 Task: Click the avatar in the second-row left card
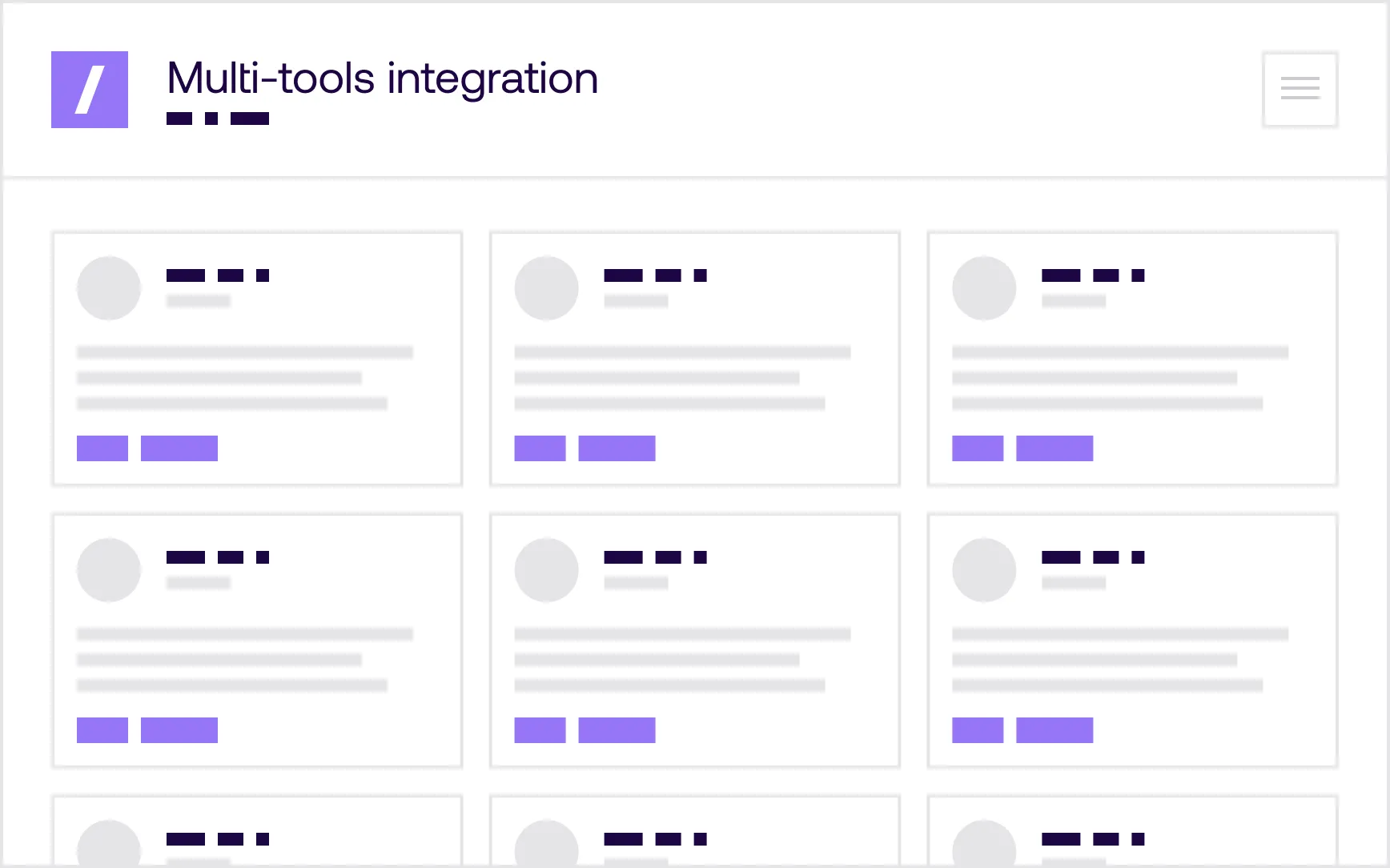coord(109,570)
